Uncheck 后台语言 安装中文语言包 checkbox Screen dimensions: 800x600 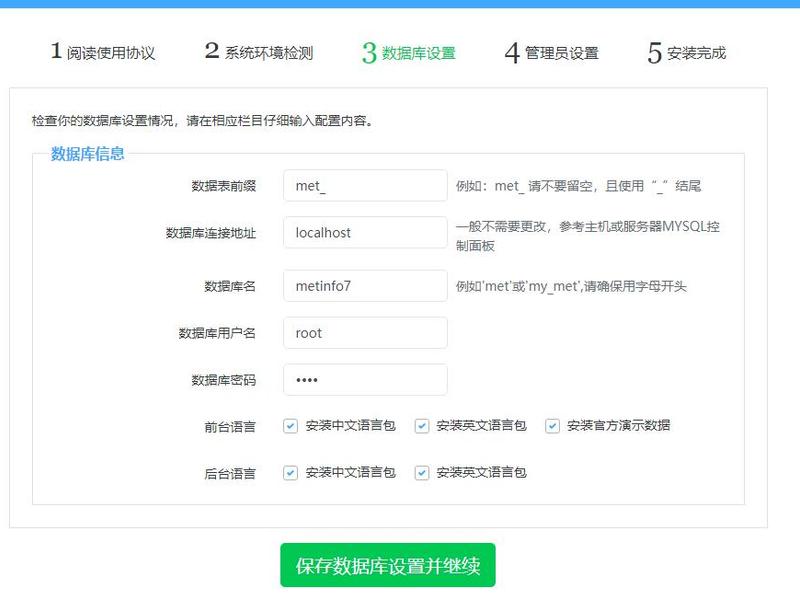click(x=290, y=473)
